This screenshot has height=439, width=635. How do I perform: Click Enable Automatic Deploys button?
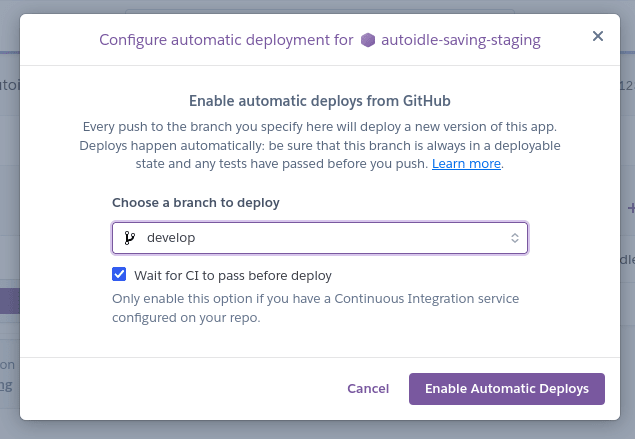click(x=507, y=388)
